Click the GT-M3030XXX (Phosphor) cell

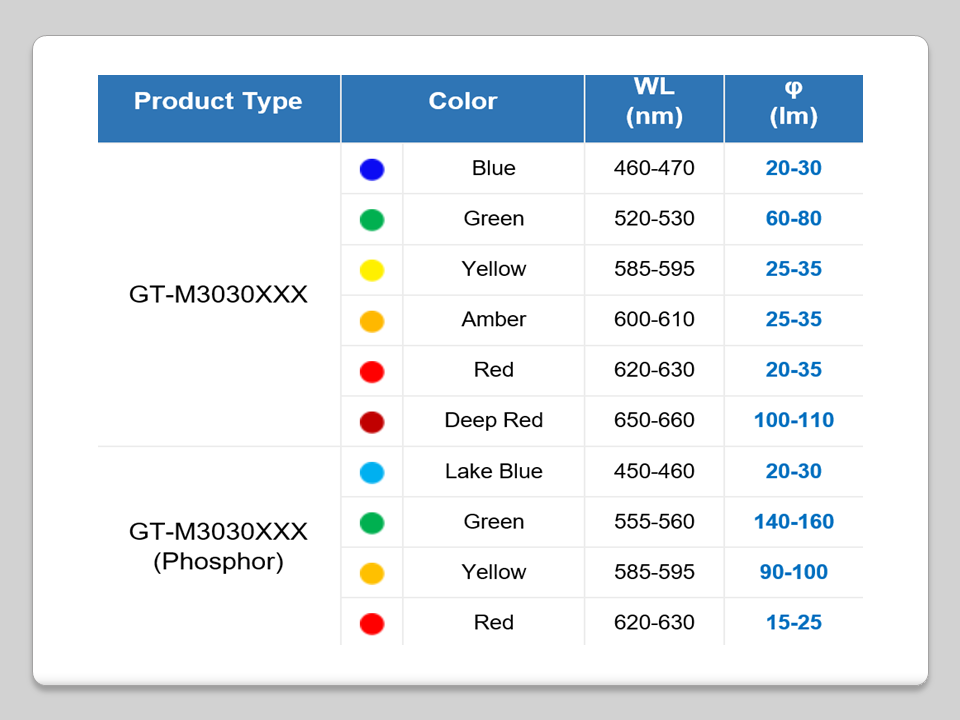[x=218, y=546]
